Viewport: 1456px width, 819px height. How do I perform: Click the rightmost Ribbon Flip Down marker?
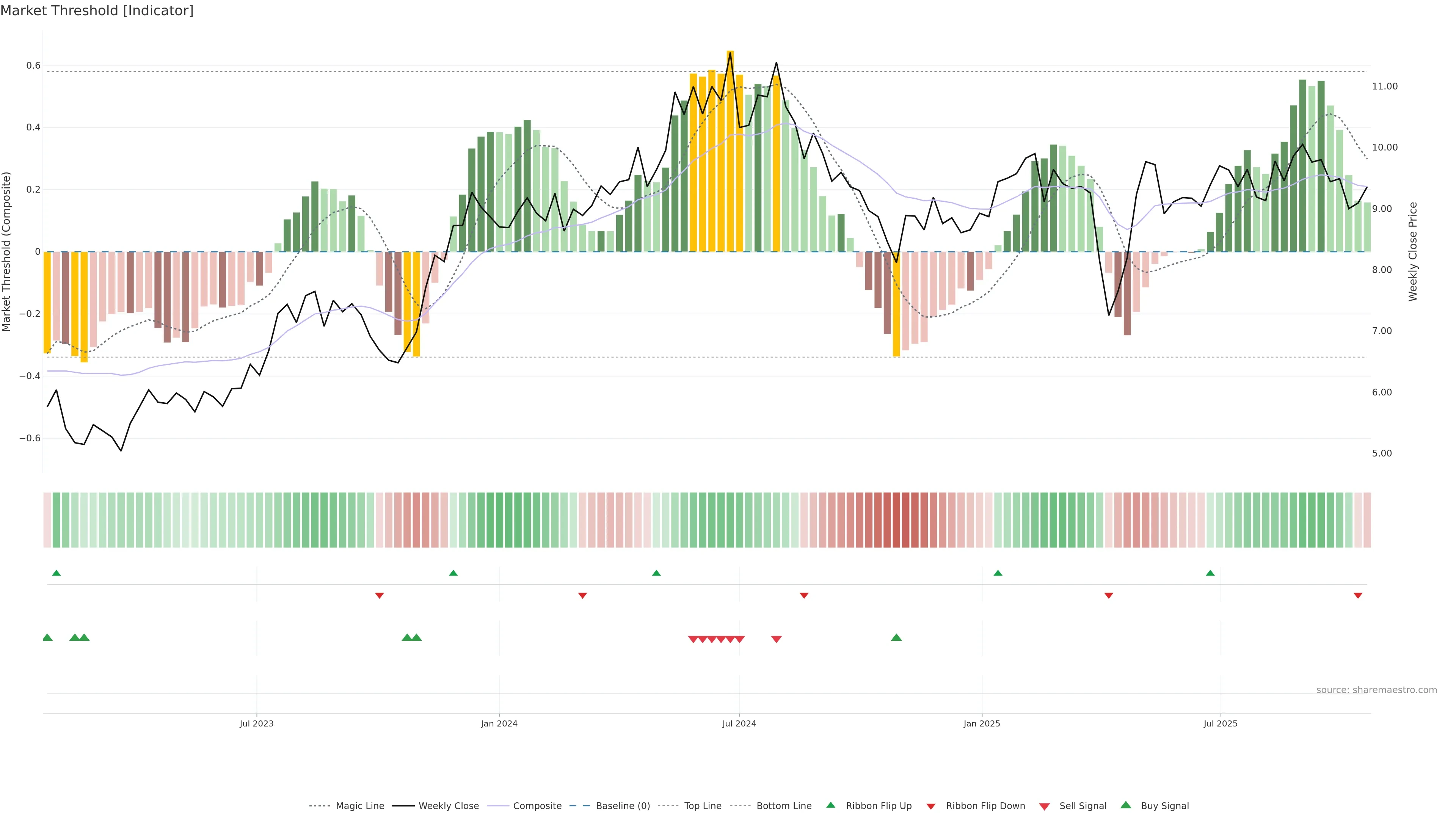(1358, 596)
